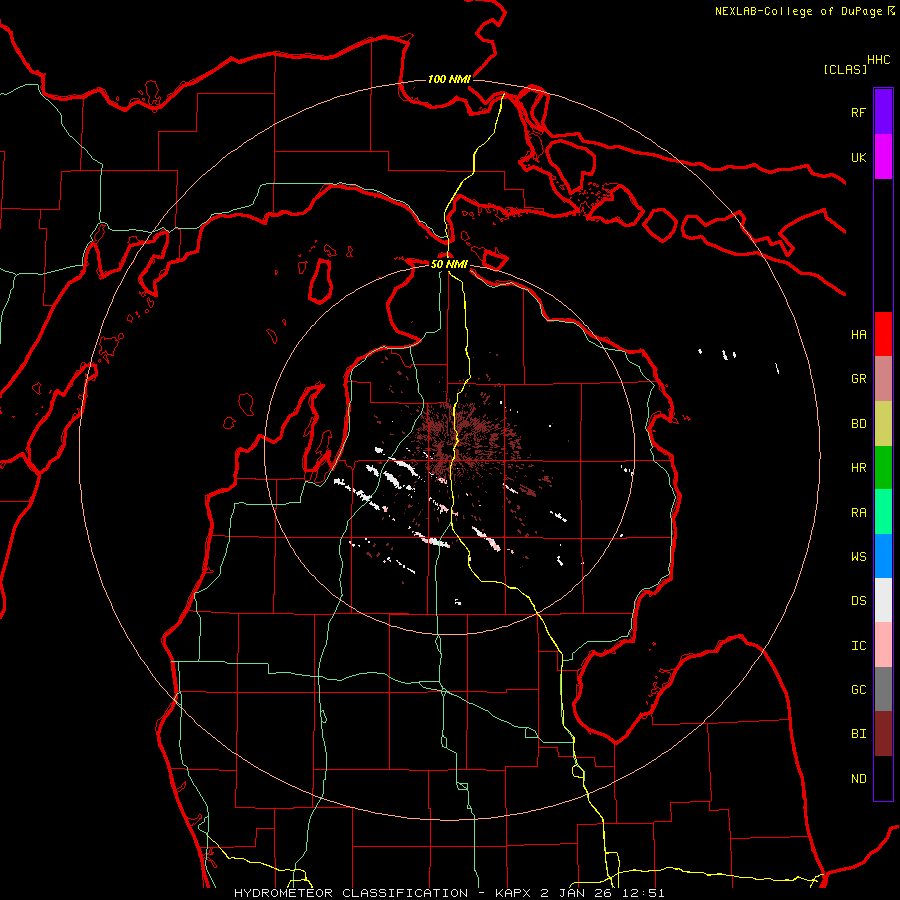Click the GR legend label

click(858, 379)
